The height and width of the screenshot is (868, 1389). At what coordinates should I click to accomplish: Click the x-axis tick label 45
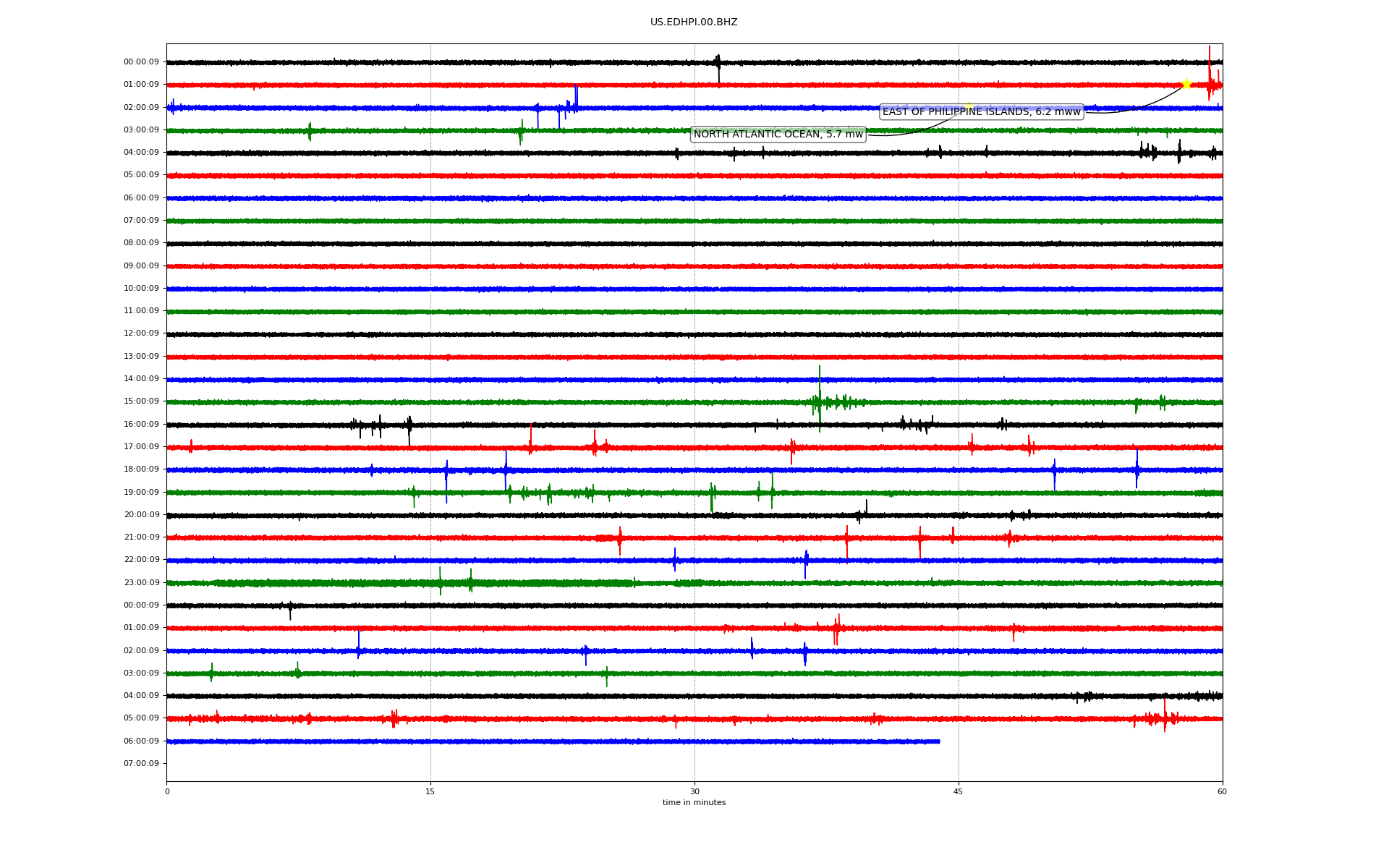(959, 791)
